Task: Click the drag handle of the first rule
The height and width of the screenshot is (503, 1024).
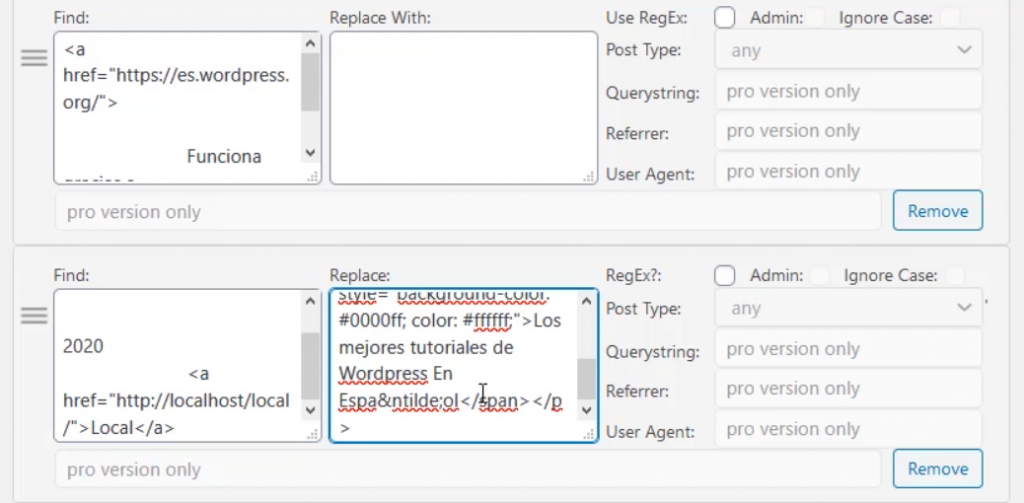Action: pos(34,58)
